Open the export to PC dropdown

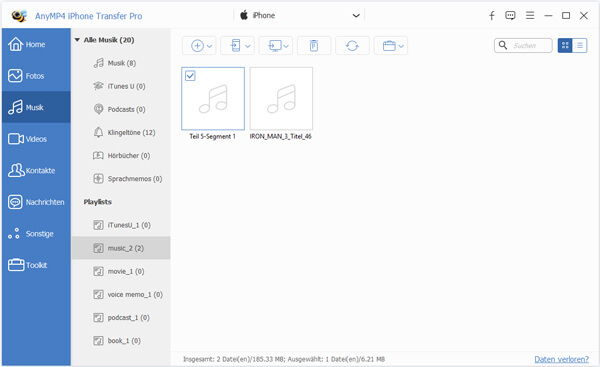276,46
